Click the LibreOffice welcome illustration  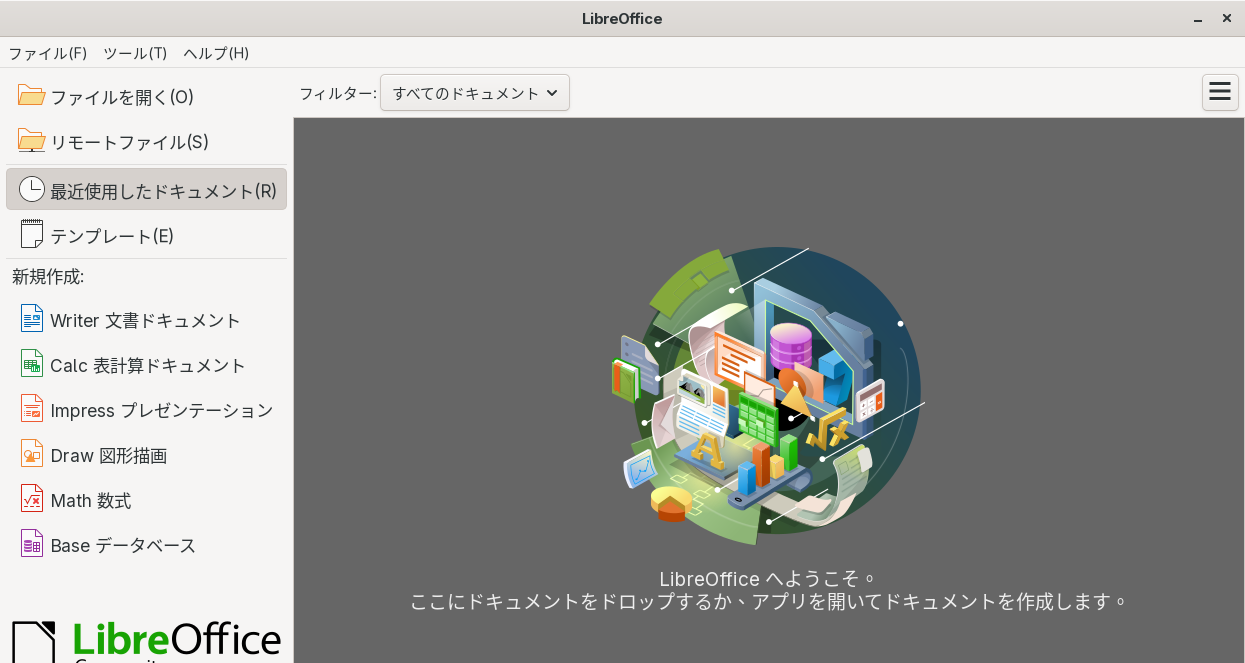[x=768, y=396]
